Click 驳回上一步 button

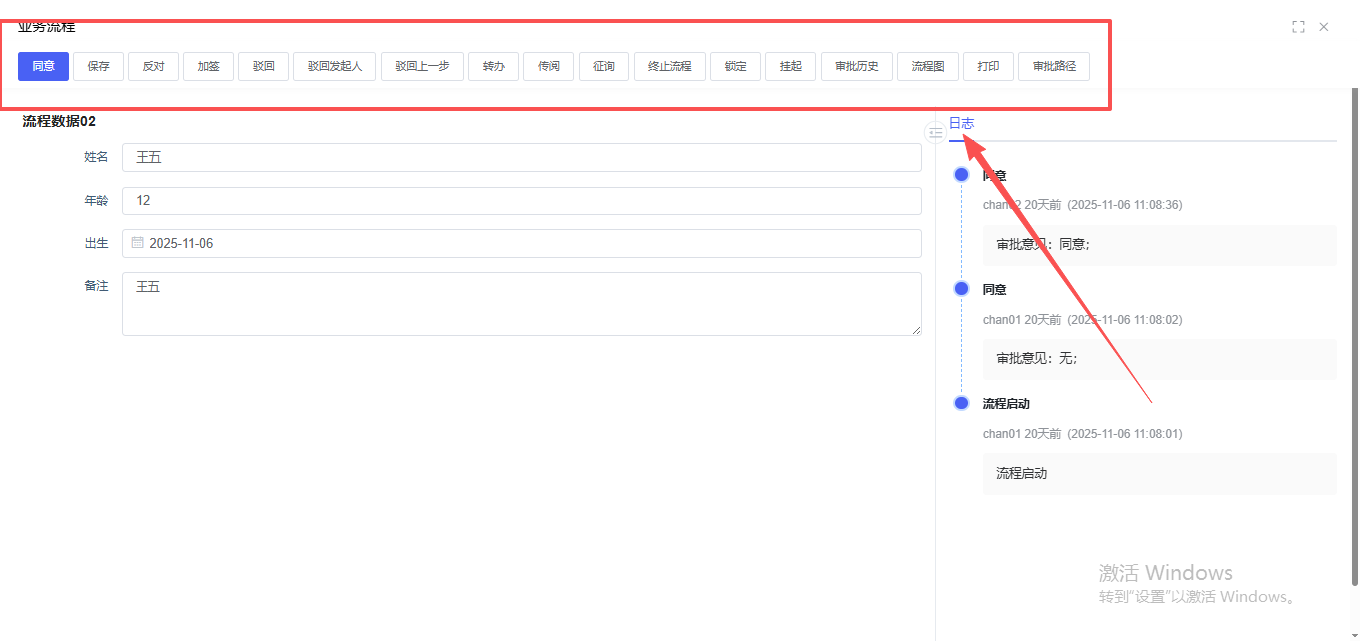coord(422,66)
